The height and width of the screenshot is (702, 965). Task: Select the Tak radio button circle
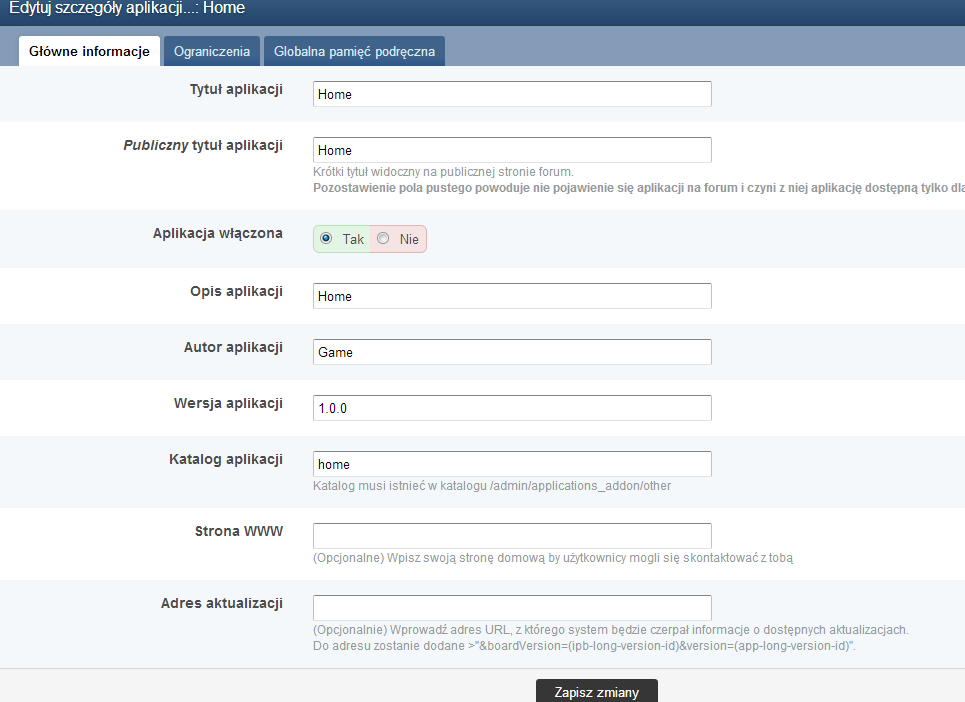[x=326, y=239]
